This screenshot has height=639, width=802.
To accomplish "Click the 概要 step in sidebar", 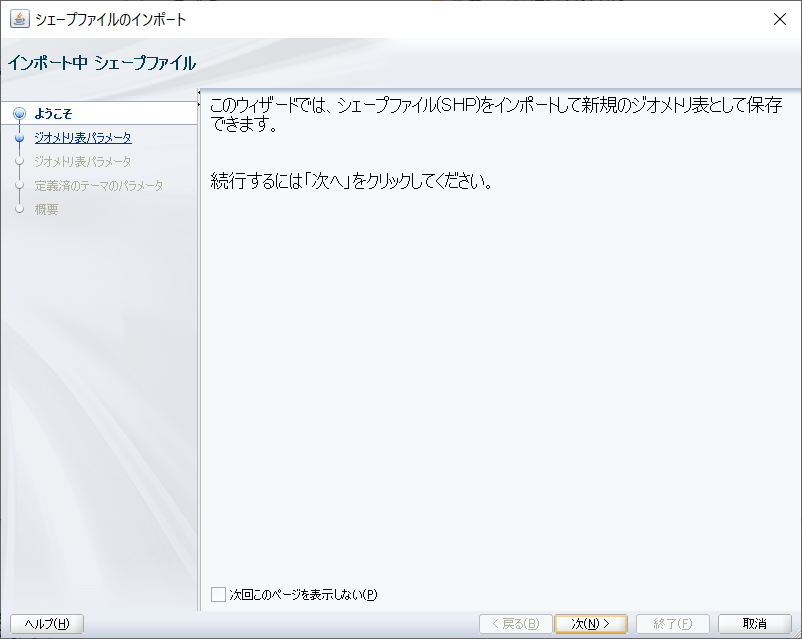I will pos(46,209).
